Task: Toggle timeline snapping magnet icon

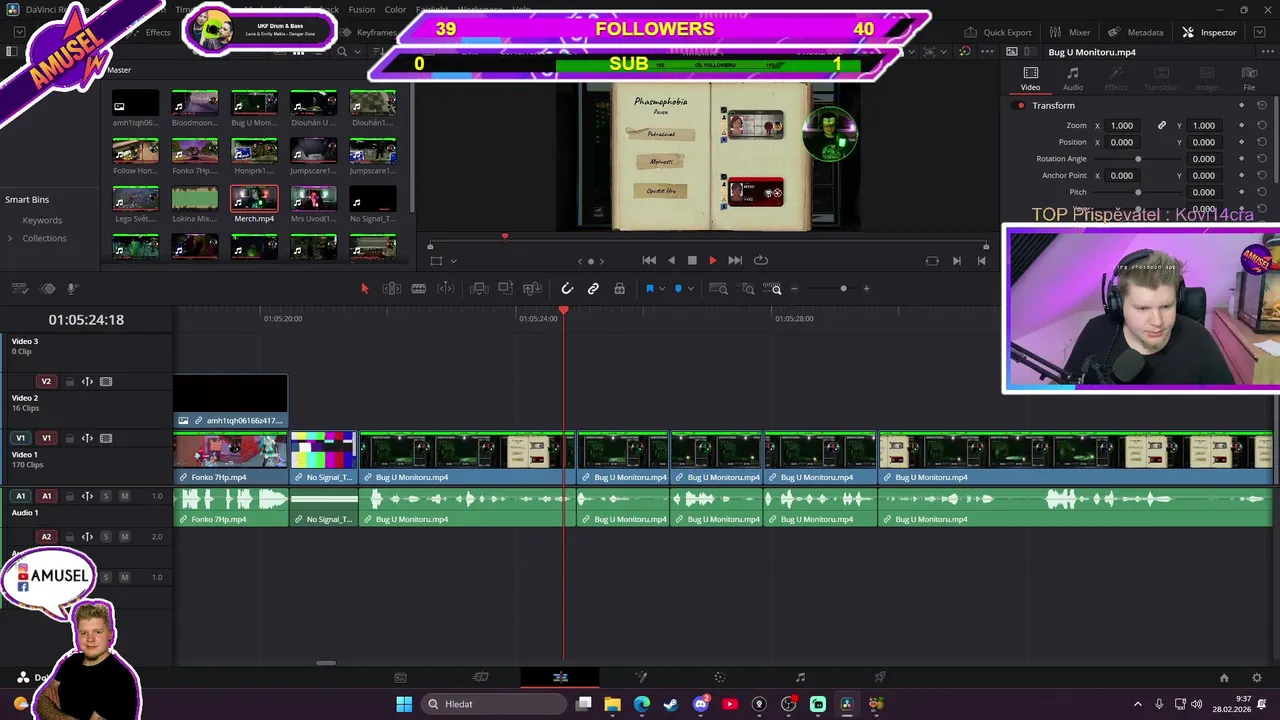Action: pos(567,289)
